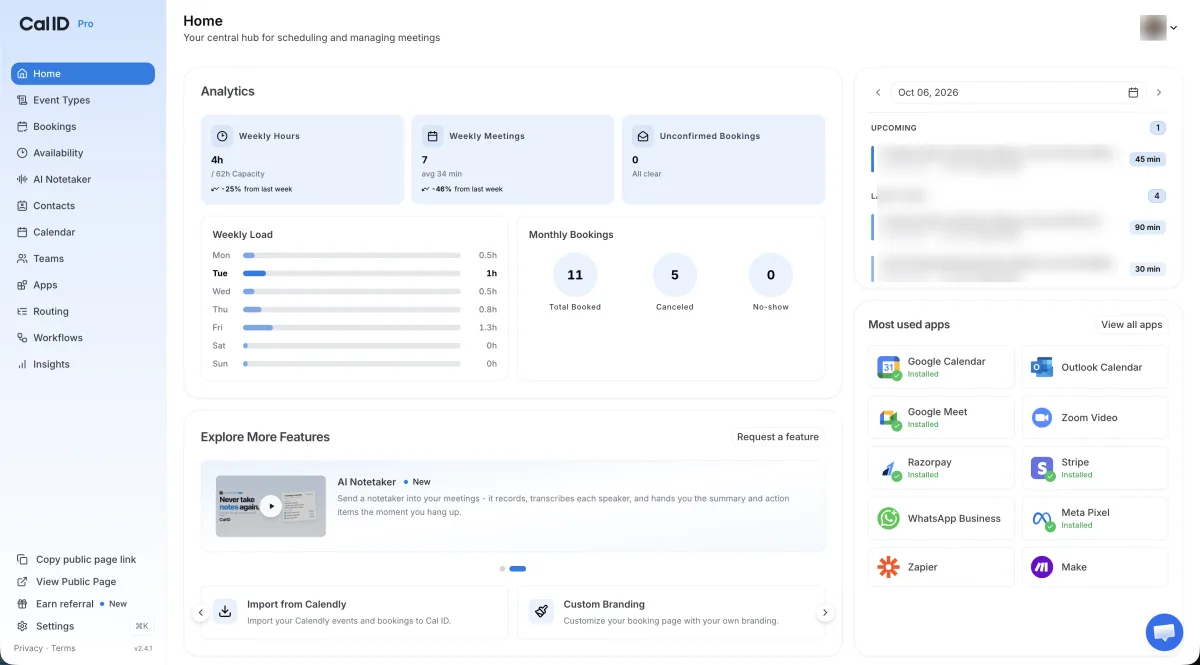
Task: Click the Tue weekly load bar
Action: click(x=352, y=273)
